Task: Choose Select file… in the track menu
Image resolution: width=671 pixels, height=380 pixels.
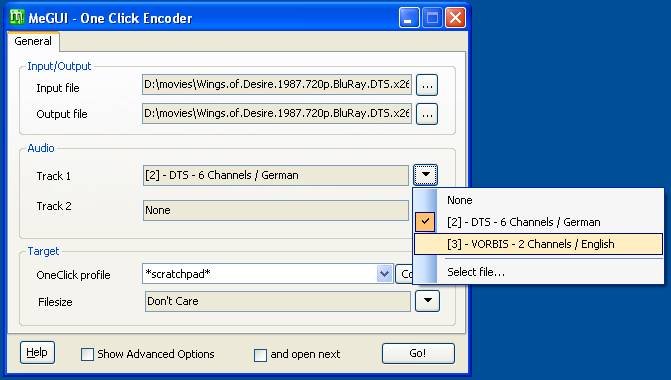Action: click(x=538, y=272)
